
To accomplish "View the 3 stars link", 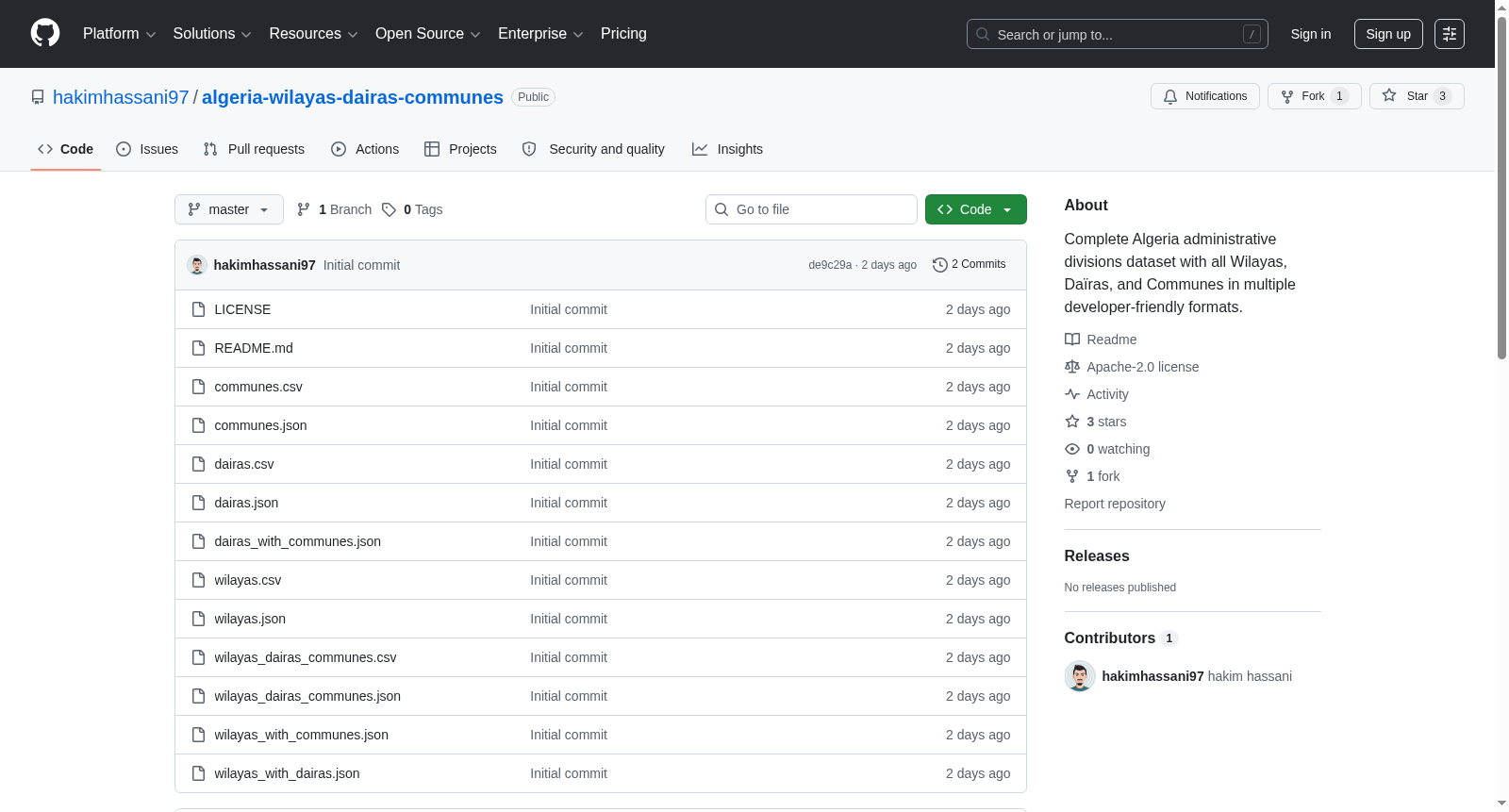I will (x=1096, y=422).
